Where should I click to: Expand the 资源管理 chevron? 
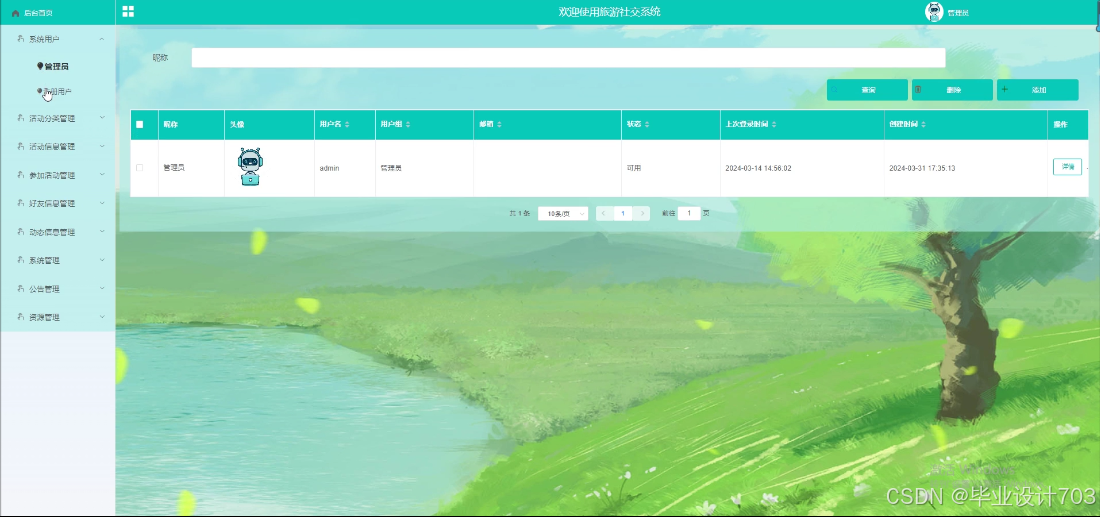[x=102, y=316]
